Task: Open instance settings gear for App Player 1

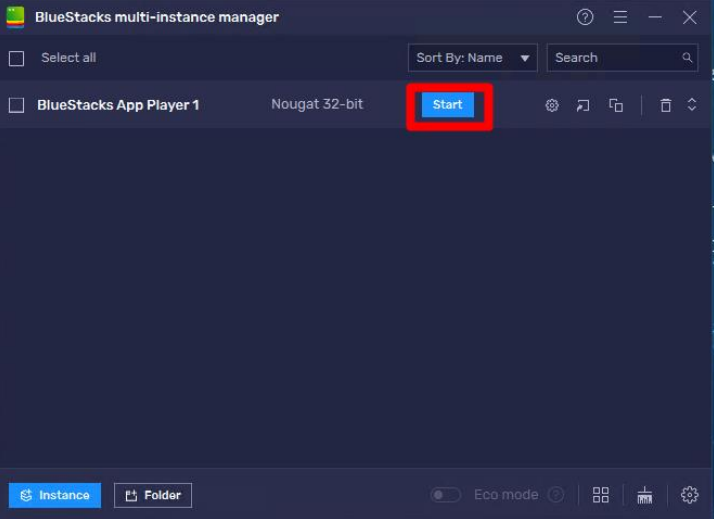Action: (x=552, y=105)
